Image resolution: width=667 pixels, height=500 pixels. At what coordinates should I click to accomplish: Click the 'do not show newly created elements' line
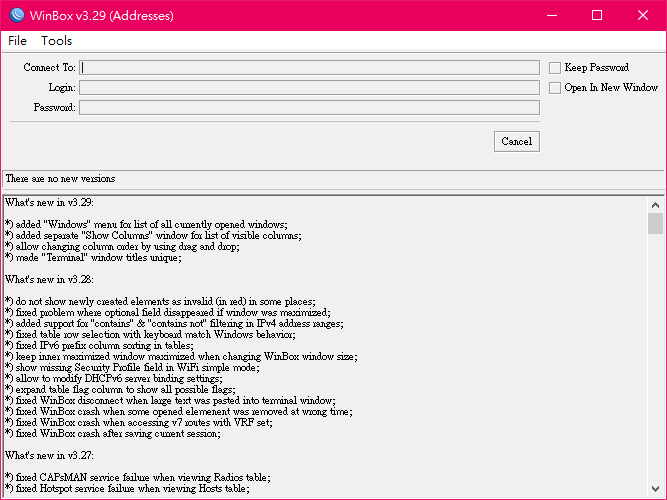coord(160,302)
